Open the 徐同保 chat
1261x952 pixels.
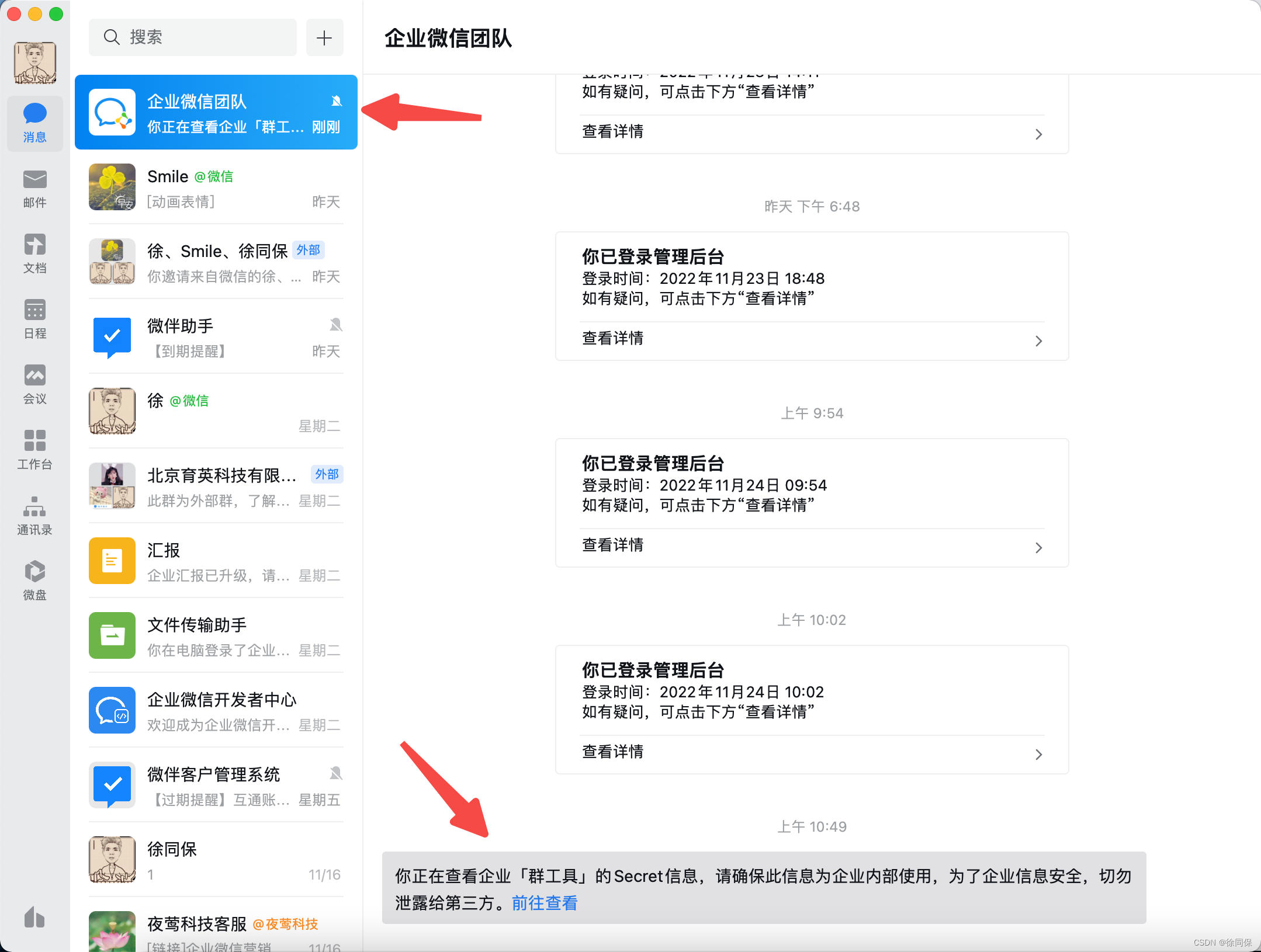(216, 860)
